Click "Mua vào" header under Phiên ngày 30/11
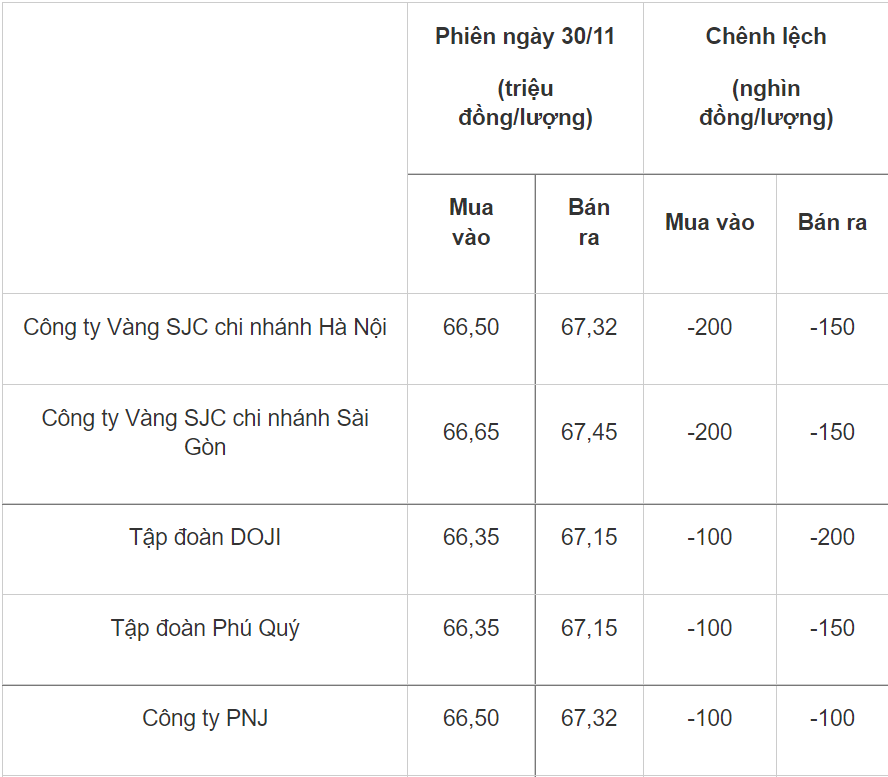The height and width of the screenshot is (777, 888). click(471, 222)
